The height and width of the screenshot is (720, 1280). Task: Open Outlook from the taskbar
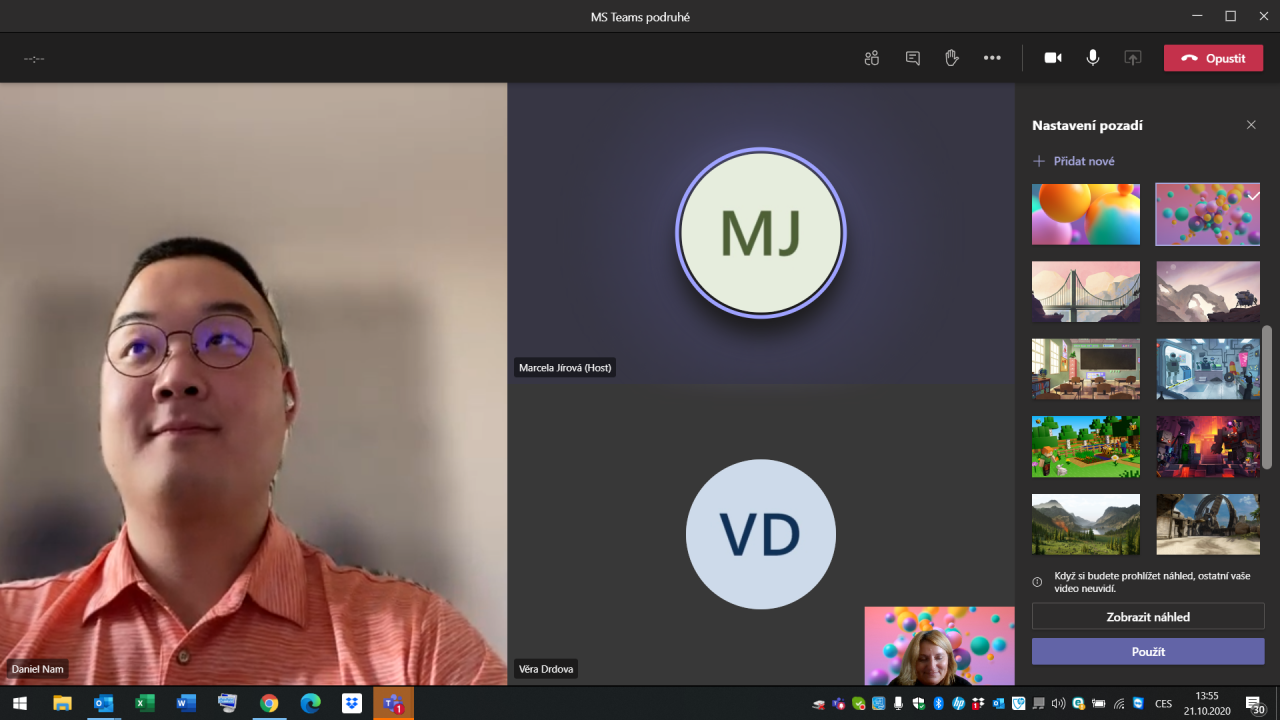tap(103, 703)
